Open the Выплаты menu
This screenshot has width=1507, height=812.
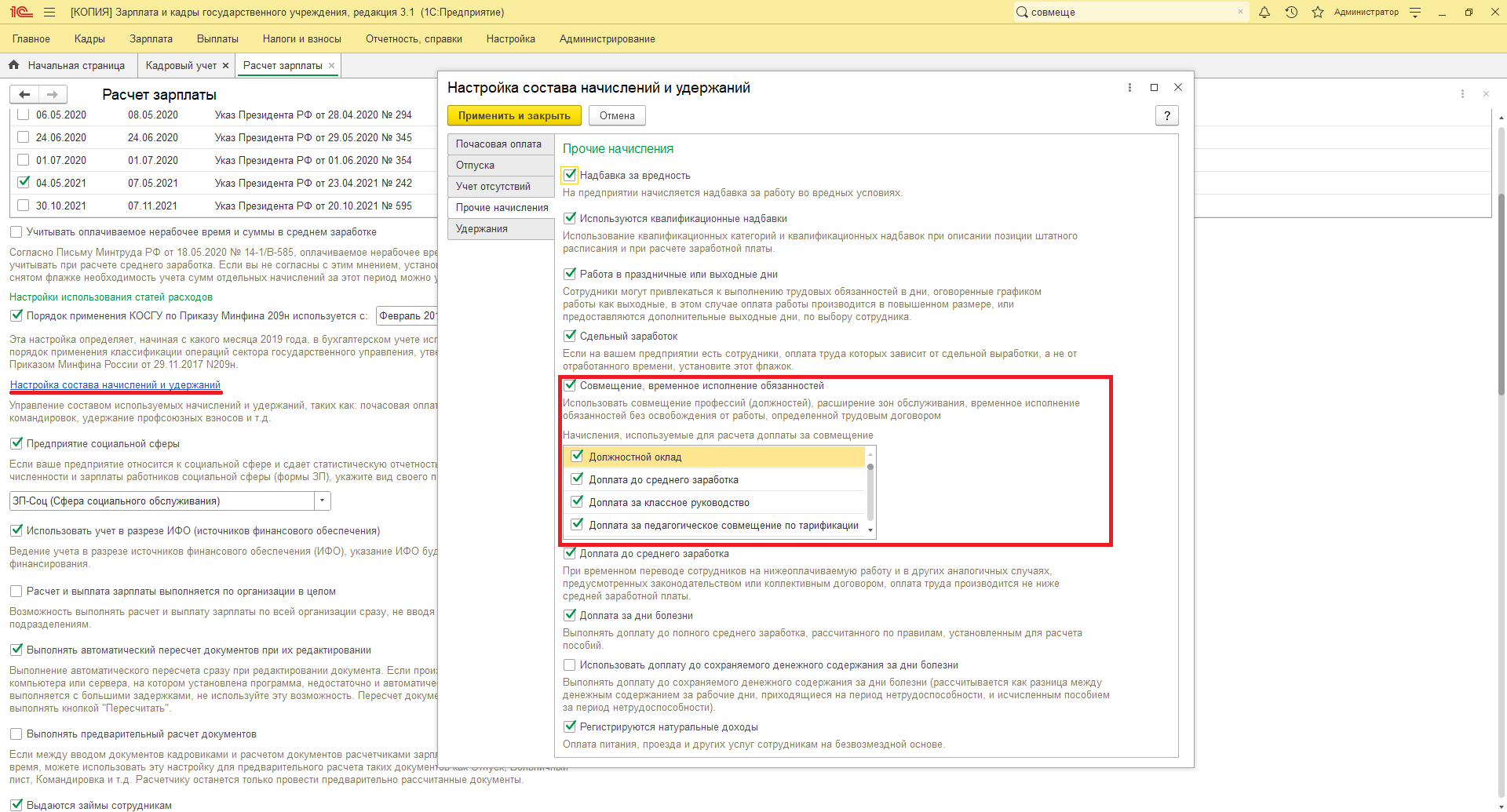[x=217, y=38]
